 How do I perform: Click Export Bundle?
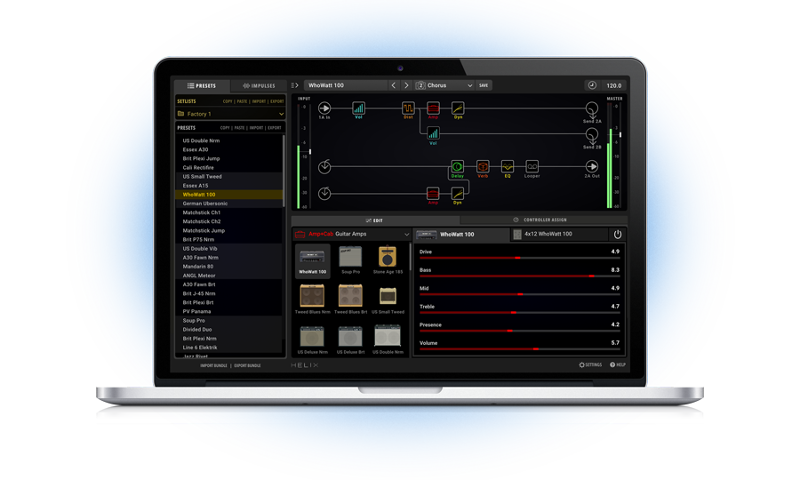coord(247,365)
